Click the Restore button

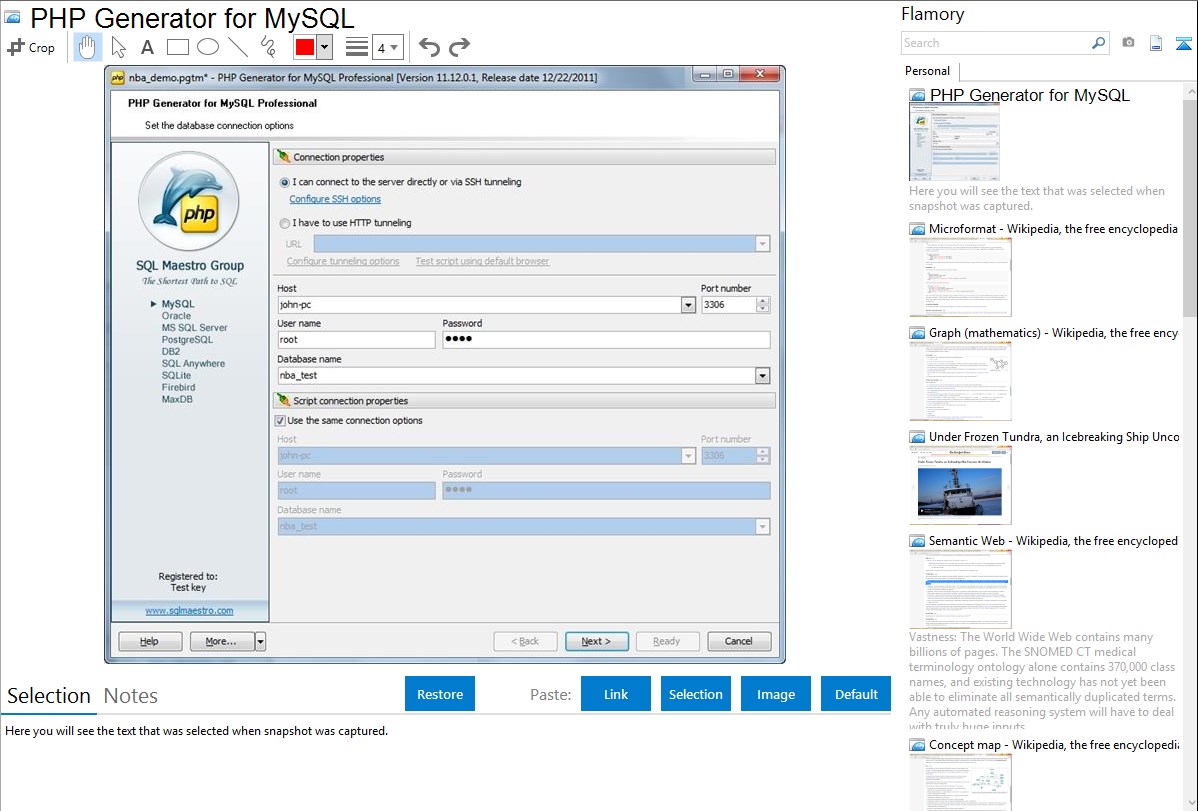pos(440,694)
